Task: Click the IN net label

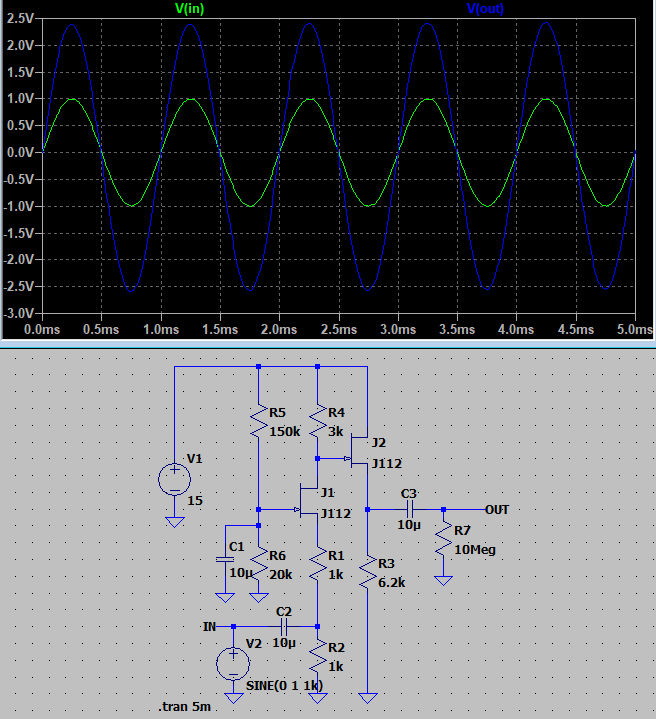Action: coord(209,626)
